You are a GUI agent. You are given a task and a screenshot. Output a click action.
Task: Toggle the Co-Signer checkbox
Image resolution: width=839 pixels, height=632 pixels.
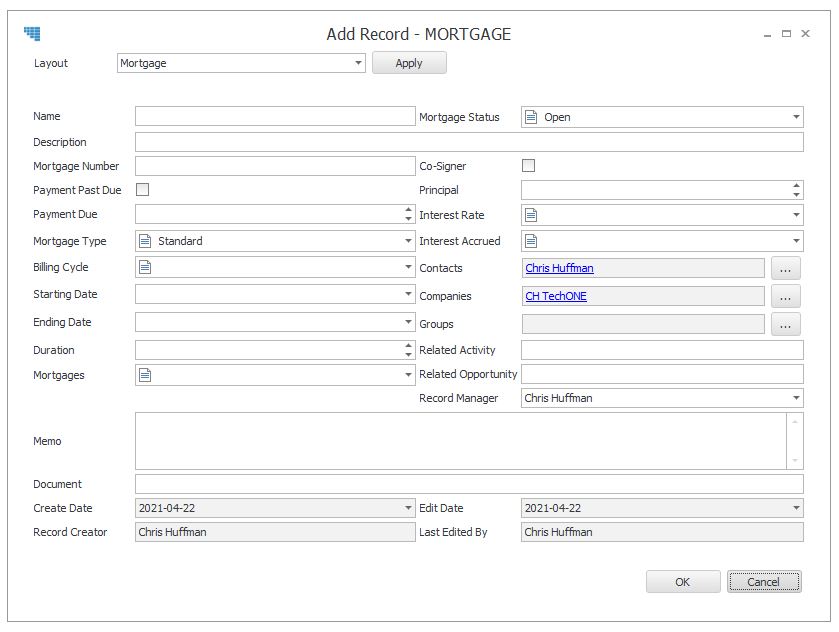[529, 165]
